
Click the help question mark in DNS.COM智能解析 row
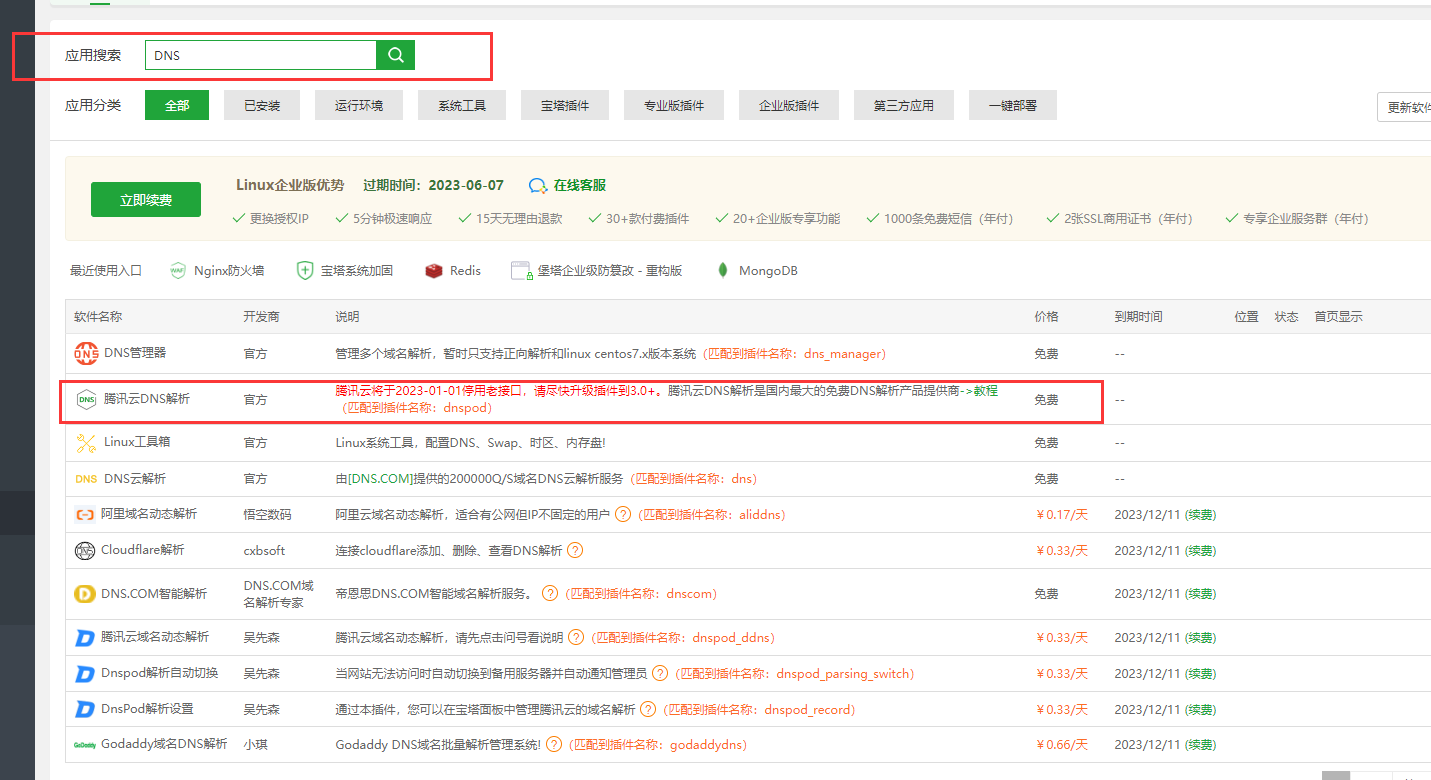[x=550, y=594]
